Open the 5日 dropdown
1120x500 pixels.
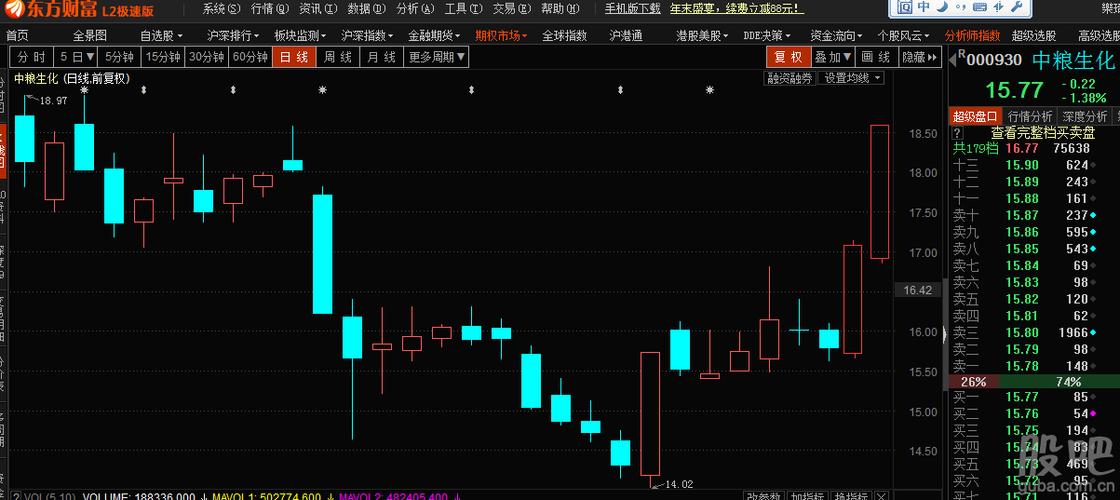pos(76,57)
